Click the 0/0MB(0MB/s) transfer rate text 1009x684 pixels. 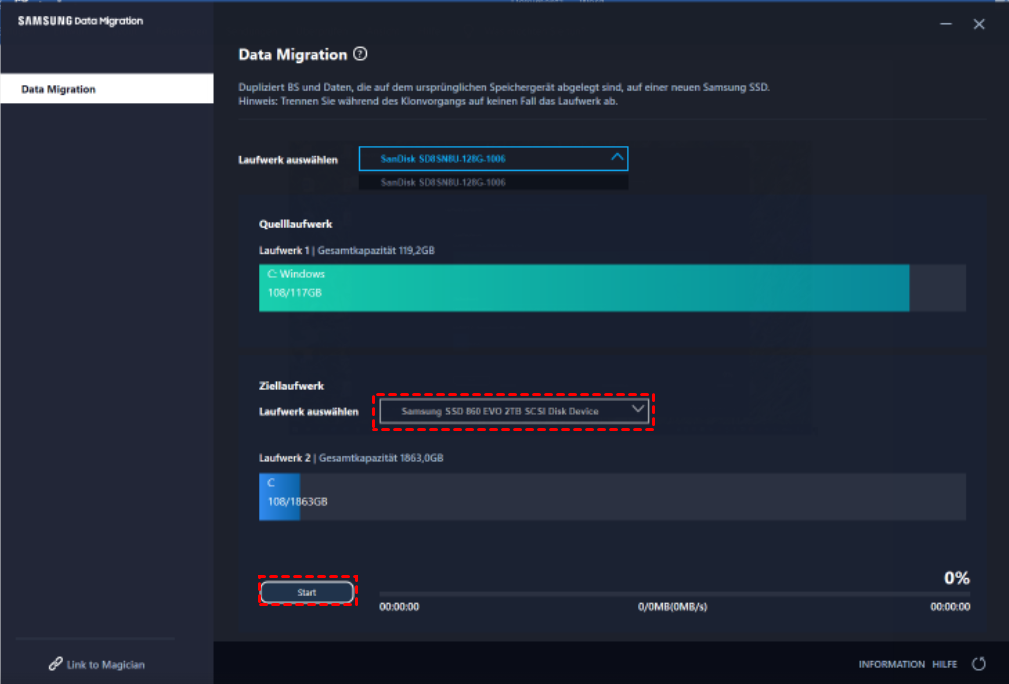(x=672, y=606)
